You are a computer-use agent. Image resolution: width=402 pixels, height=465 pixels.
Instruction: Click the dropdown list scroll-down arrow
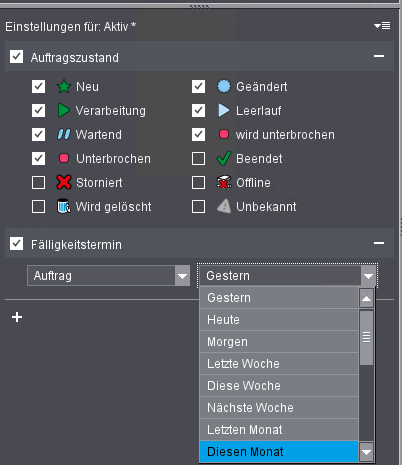[x=366, y=452]
